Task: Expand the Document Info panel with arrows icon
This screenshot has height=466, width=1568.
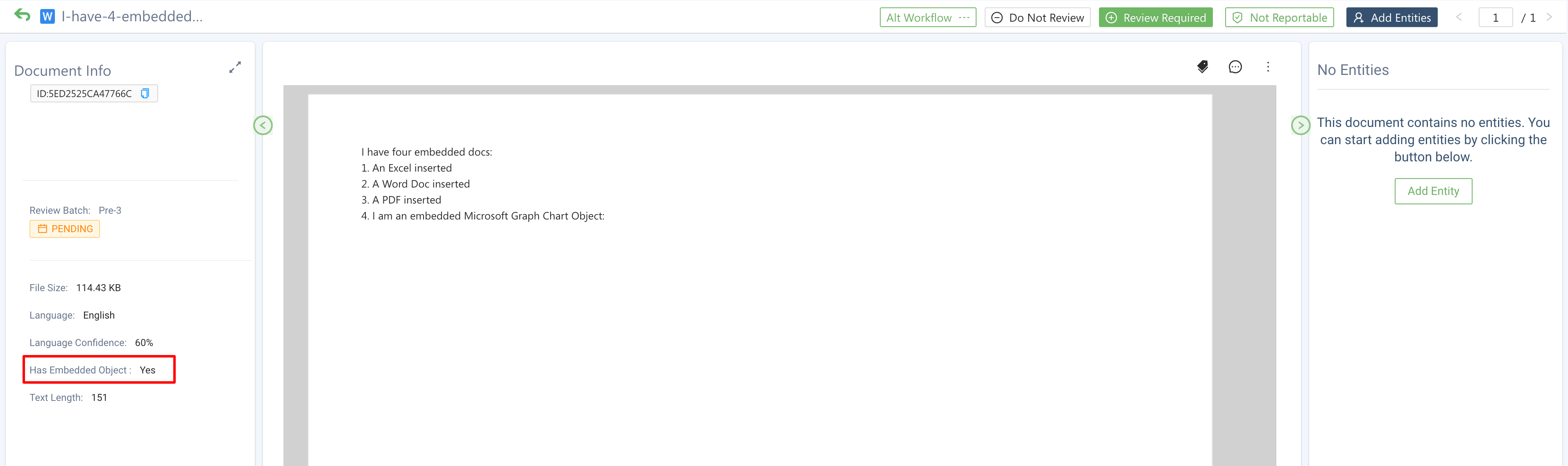Action: click(235, 68)
